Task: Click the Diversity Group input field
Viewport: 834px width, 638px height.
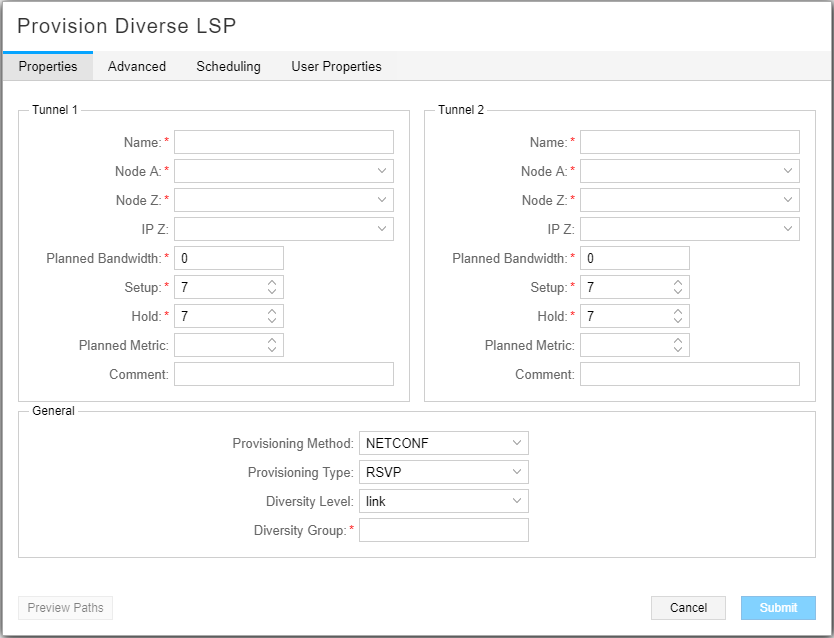Action: click(443, 530)
